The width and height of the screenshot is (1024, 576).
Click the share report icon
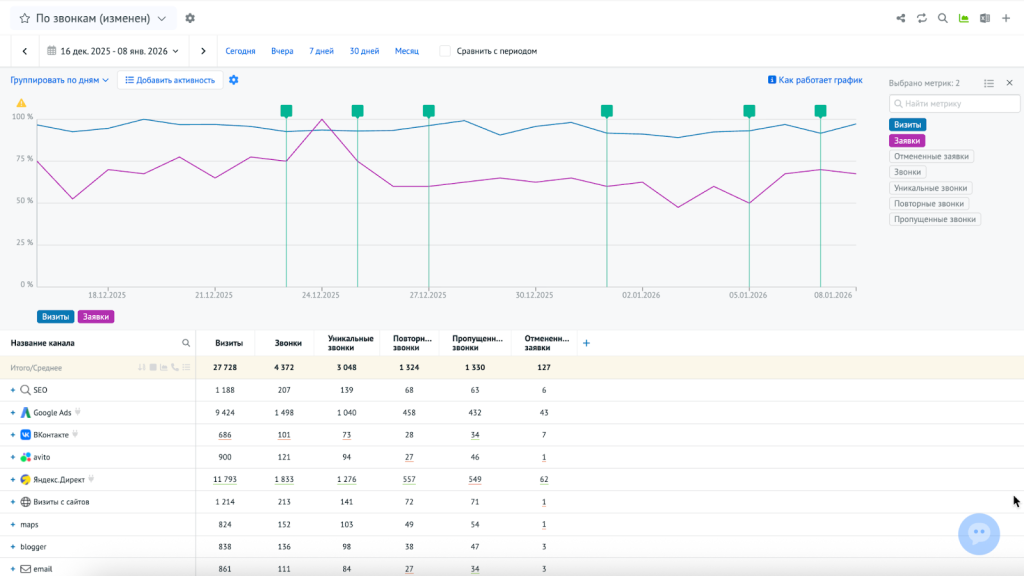tap(901, 18)
